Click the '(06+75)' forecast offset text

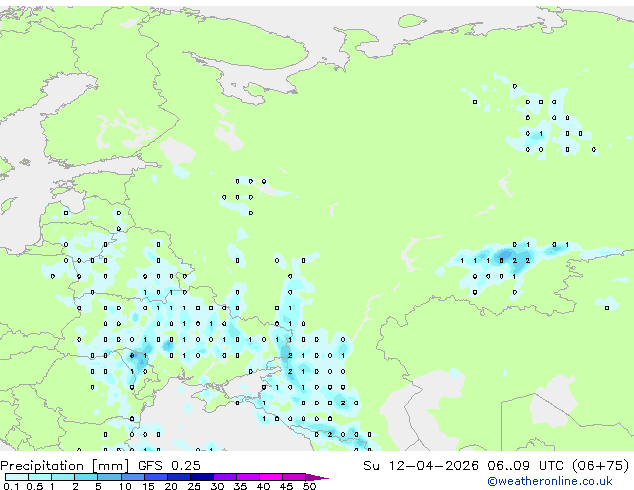600,466
